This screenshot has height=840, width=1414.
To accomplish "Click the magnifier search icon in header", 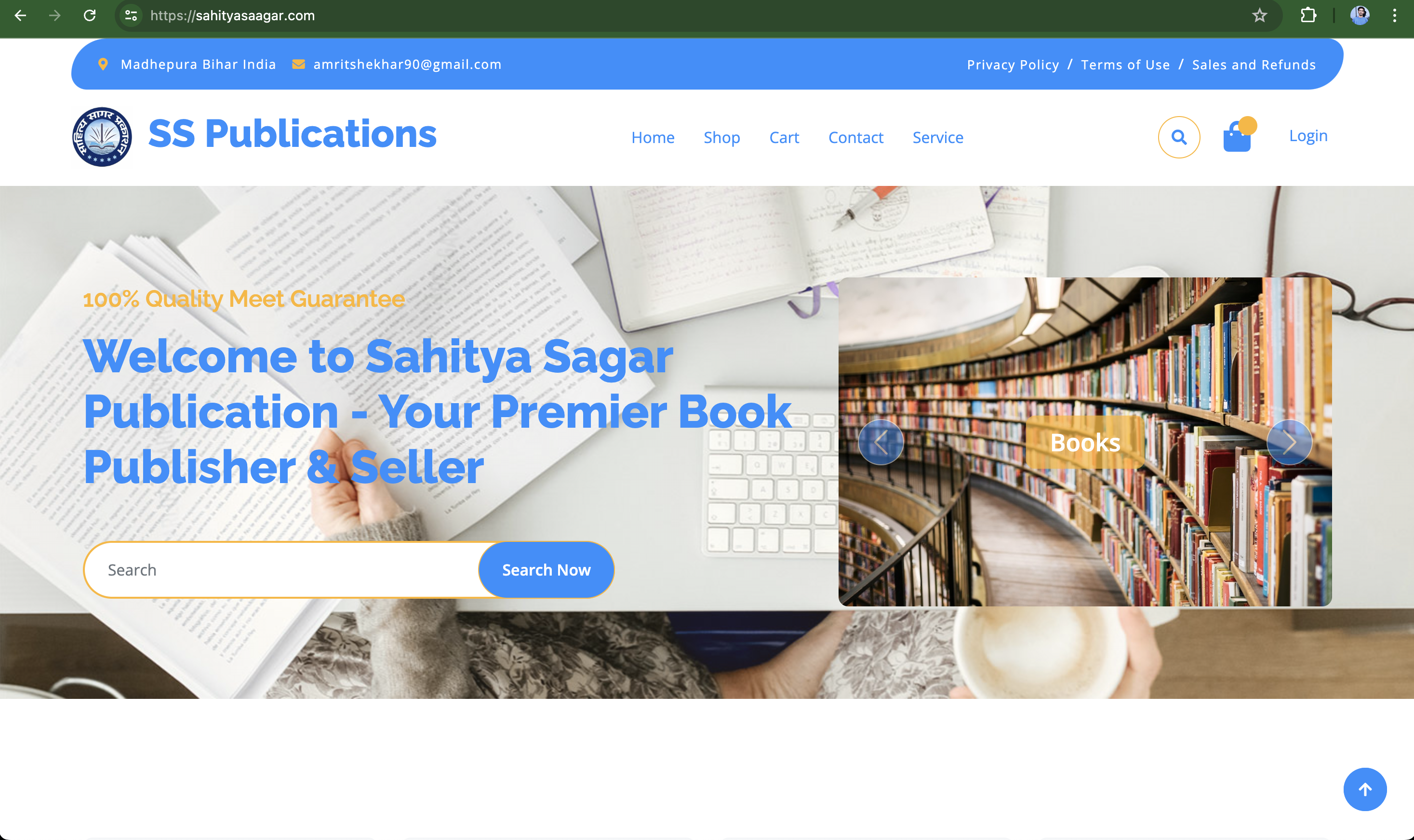I will pos(1179,137).
